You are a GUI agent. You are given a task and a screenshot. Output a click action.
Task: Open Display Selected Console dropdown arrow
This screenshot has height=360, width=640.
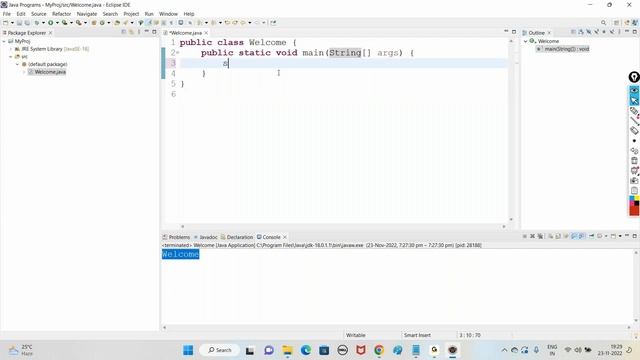(x=606, y=236)
